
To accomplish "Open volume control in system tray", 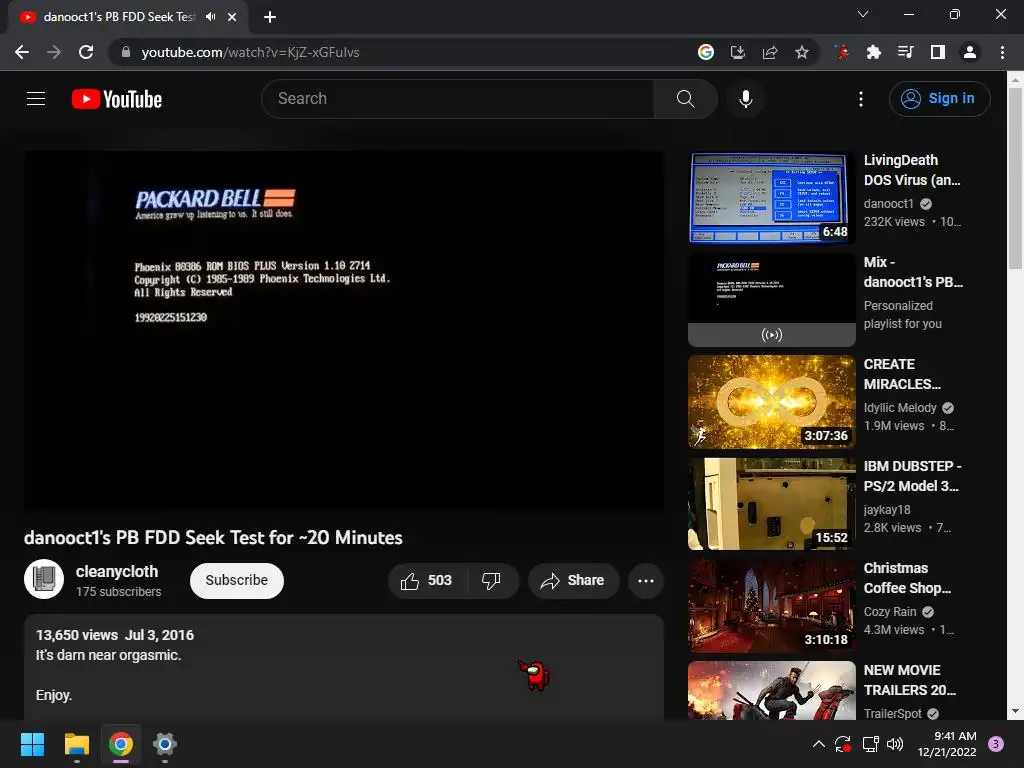I will click(x=895, y=744).
